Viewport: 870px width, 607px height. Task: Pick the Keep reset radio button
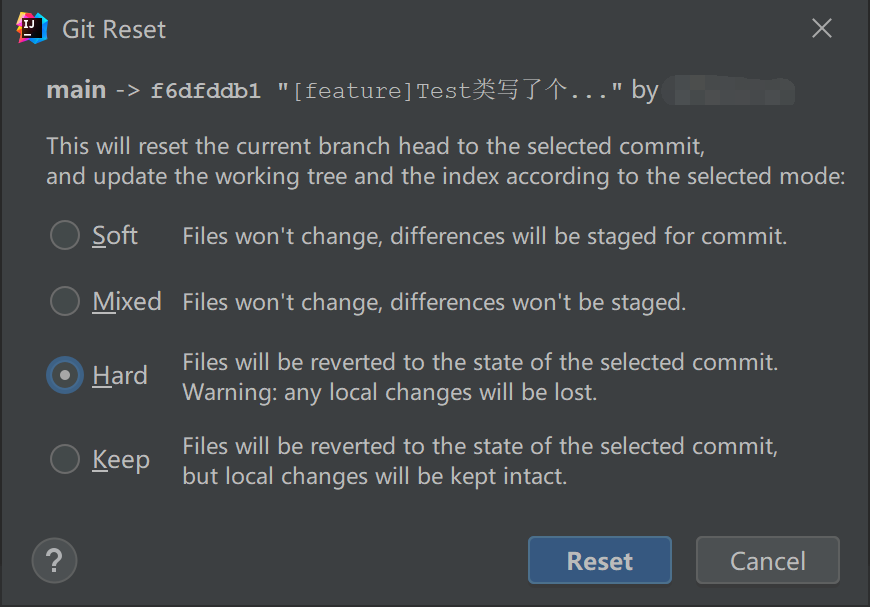pyautogui.click(x=65, y=460)
